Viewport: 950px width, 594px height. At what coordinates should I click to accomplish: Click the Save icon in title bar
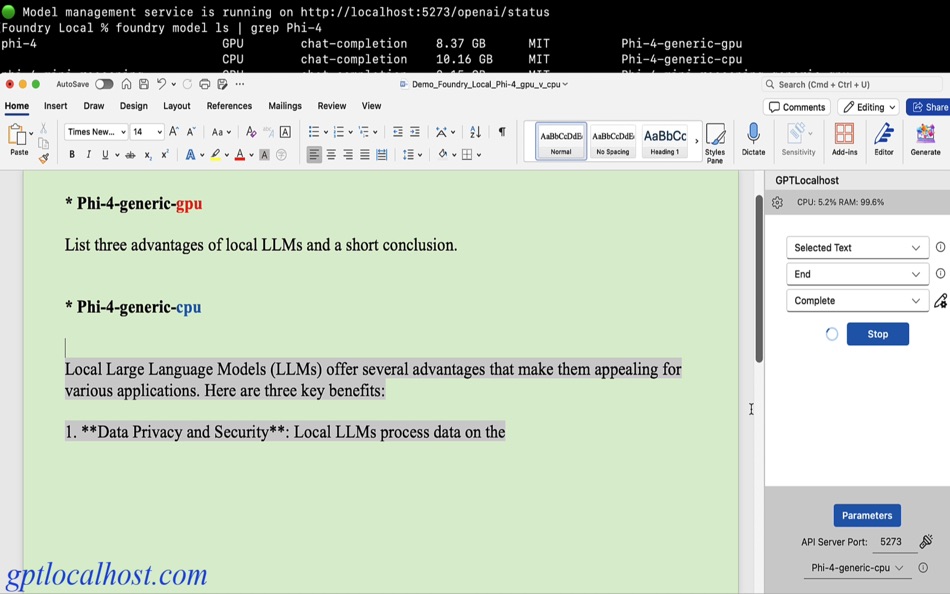click(144, 84)
